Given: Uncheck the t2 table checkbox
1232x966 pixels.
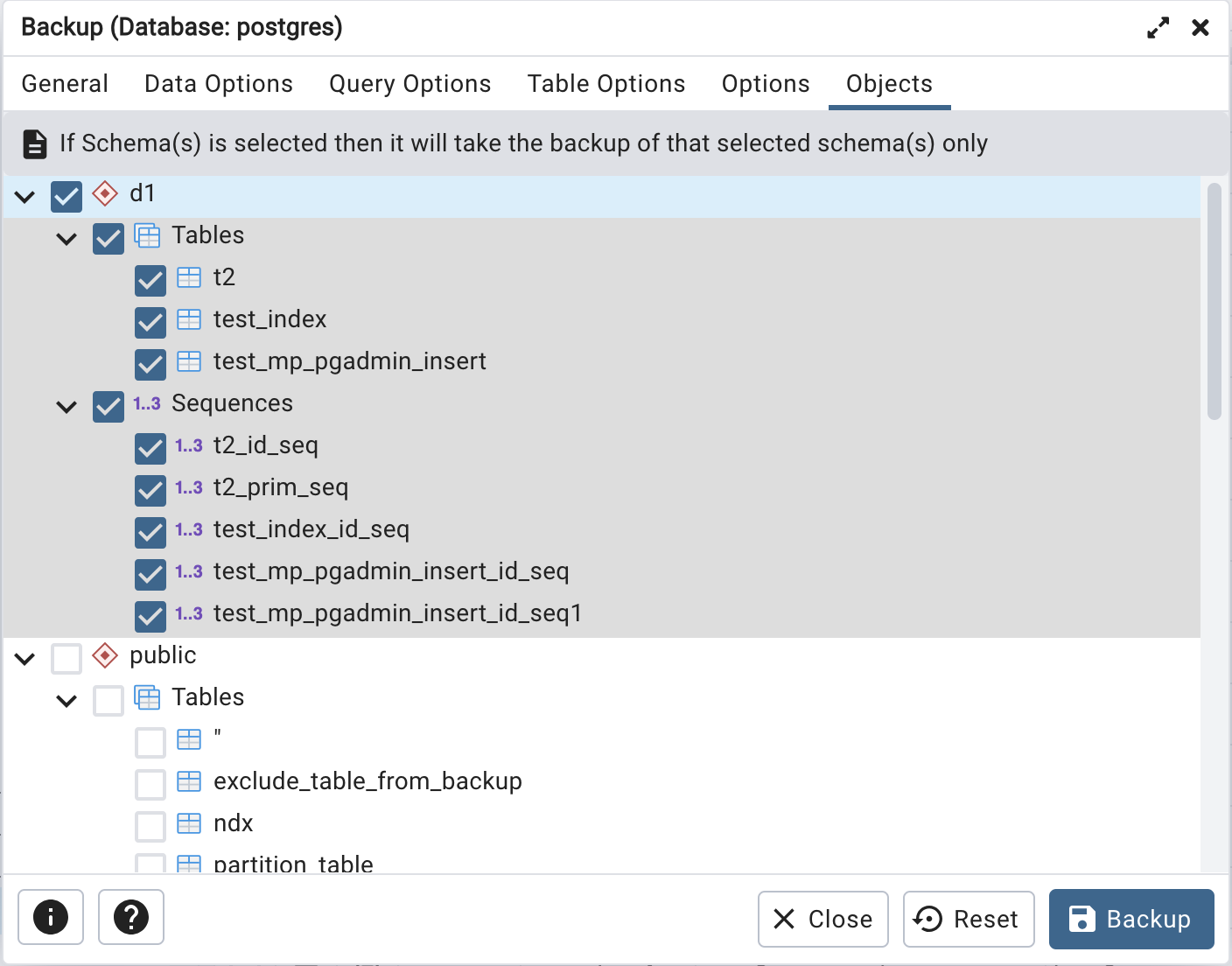Looking at the screenshot, I should pyautogui.click(x=150, y=280).
